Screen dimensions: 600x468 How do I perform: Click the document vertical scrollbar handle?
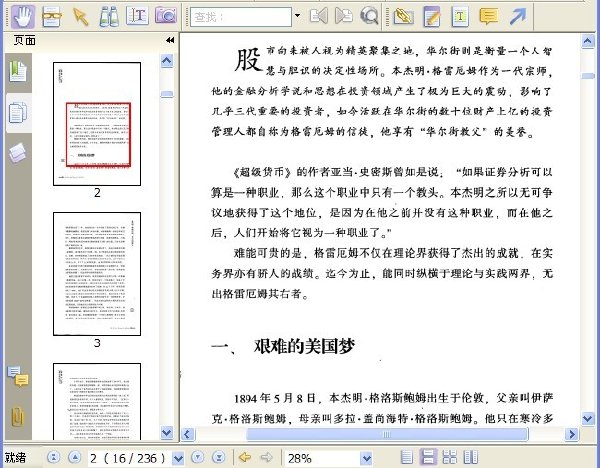[x=588, y=76]
